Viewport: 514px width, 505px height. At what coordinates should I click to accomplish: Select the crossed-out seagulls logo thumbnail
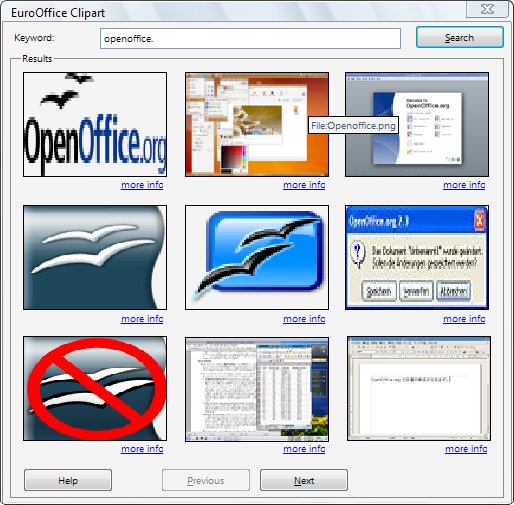95,388
